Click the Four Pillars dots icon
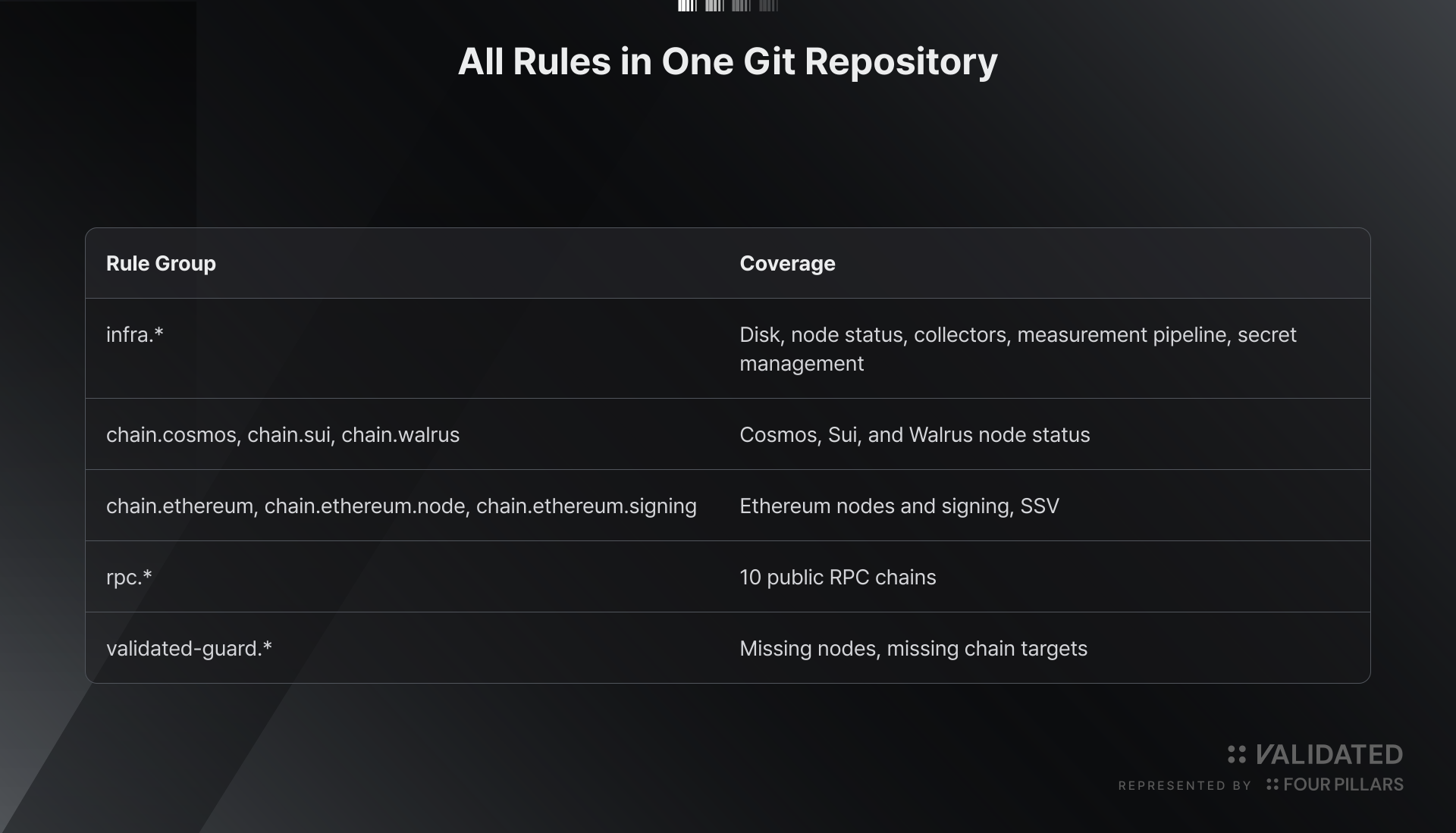 coord(1272,784)
